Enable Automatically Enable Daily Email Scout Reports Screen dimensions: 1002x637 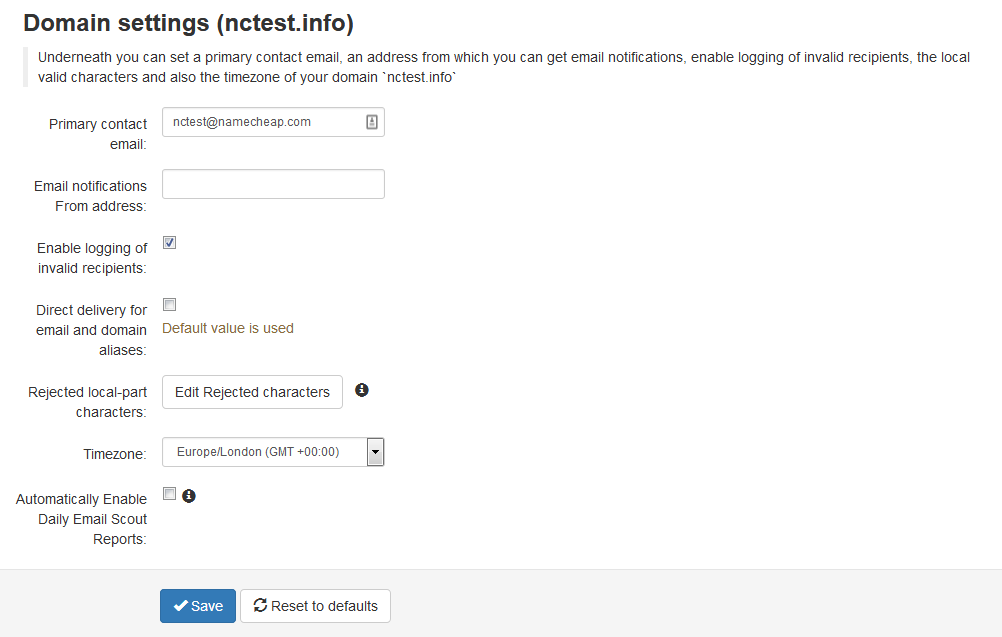[x=169, y=494]
